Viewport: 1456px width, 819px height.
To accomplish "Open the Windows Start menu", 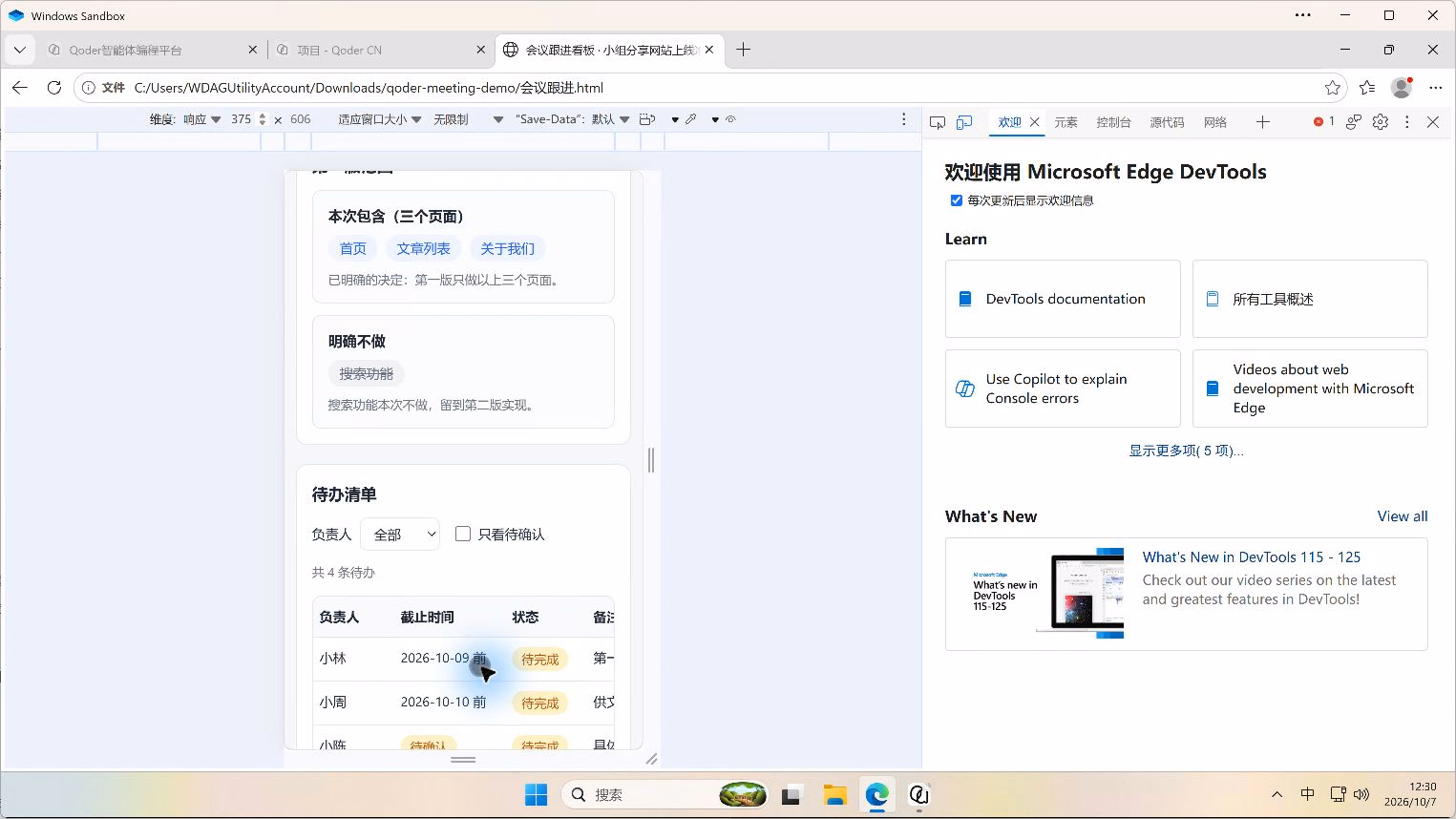I will (x=537, y=794).
